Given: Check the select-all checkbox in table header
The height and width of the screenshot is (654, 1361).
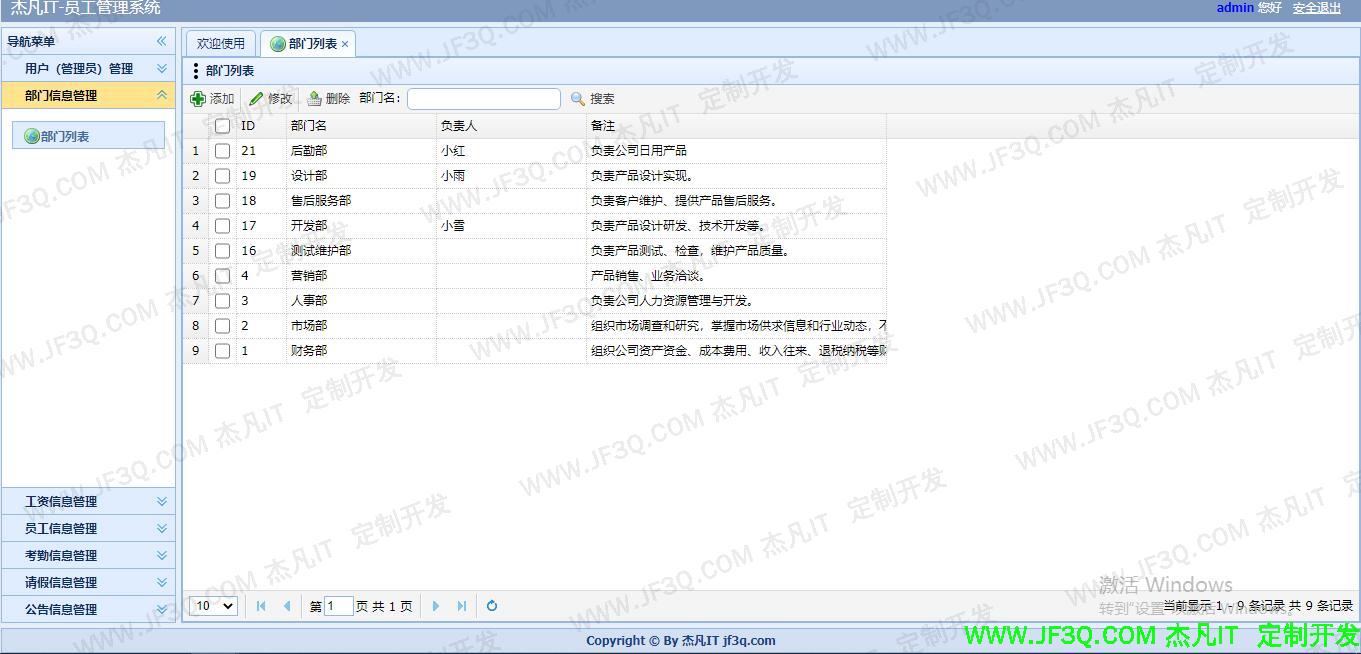Looking at the screenshot, I should (x=222, y=125).
